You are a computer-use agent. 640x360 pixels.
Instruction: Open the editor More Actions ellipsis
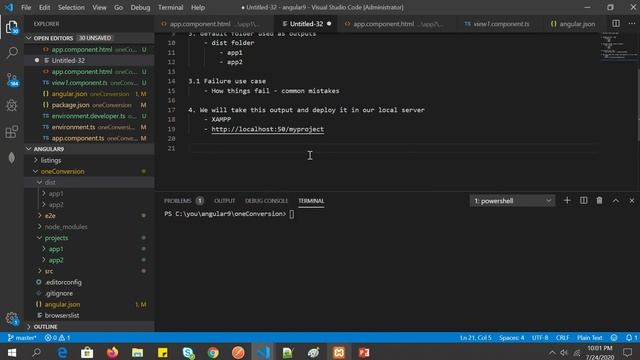pyautogui.click(x=631, y=24)
